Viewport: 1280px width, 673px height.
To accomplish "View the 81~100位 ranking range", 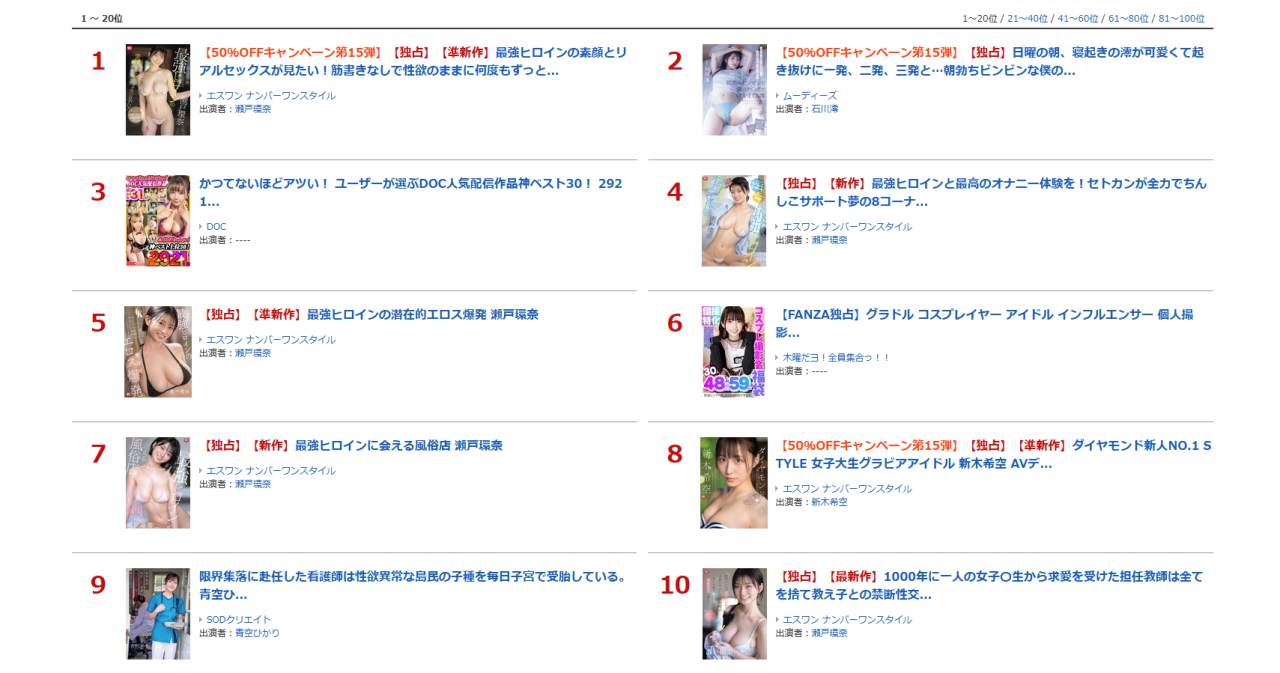I will (1182, 18).
